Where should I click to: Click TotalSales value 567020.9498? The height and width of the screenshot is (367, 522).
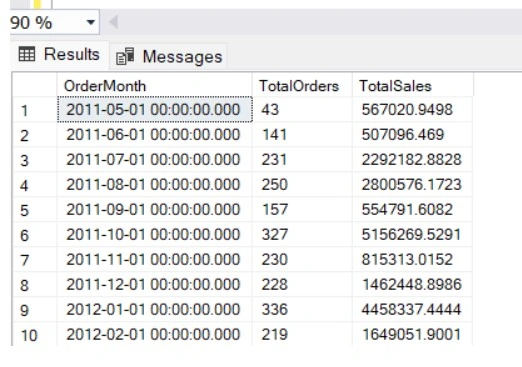(412, 110)
